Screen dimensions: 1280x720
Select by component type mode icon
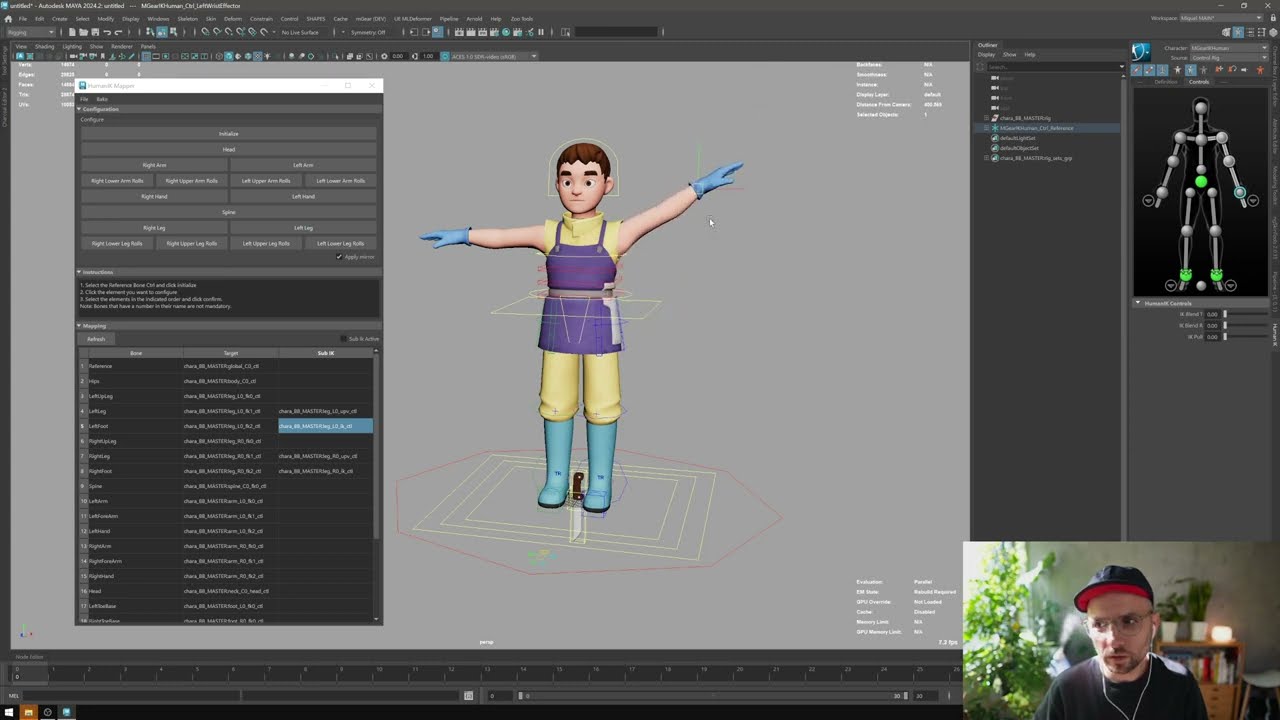tap(172, 32)
